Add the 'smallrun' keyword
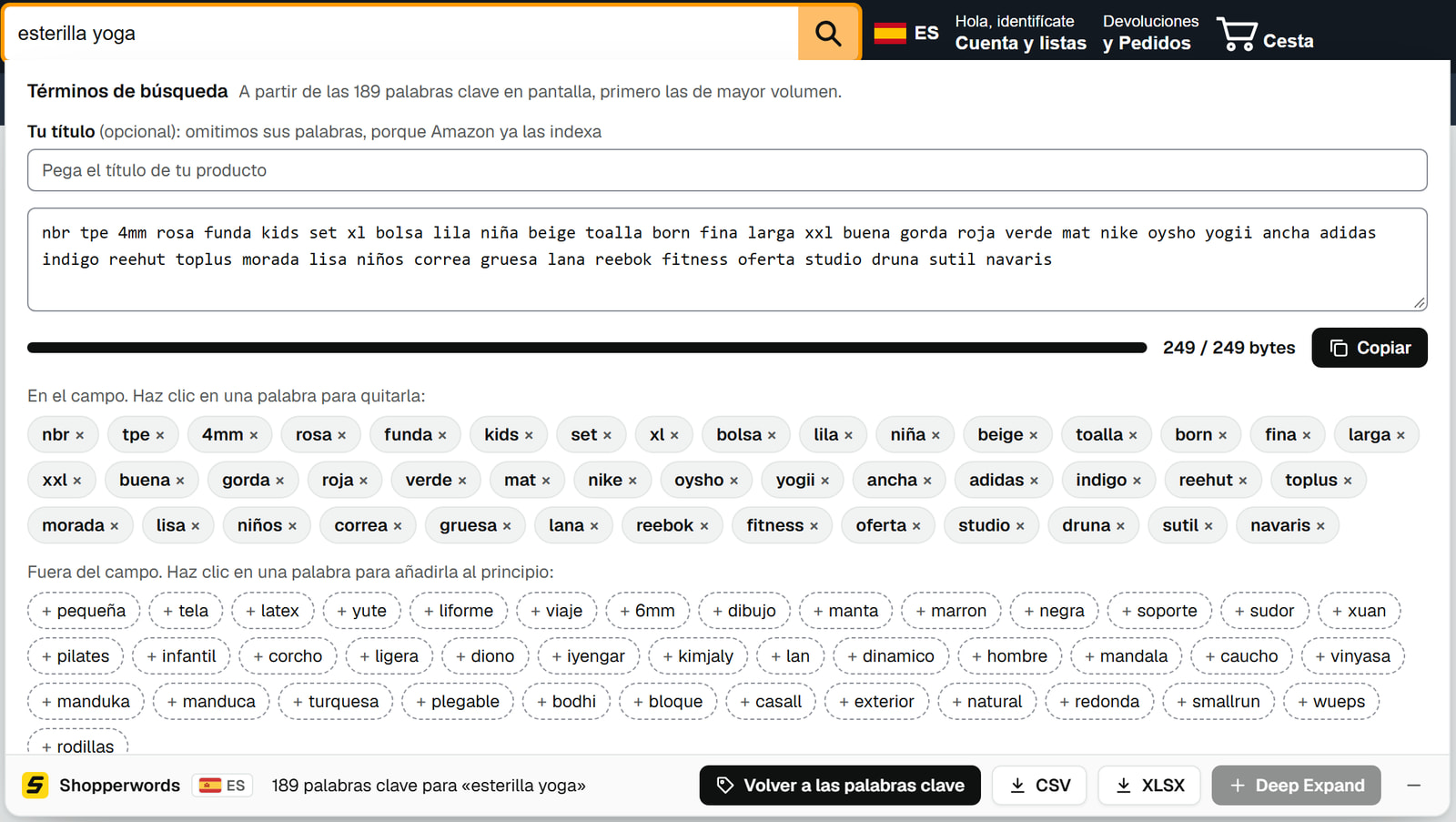 [1218, 702]
